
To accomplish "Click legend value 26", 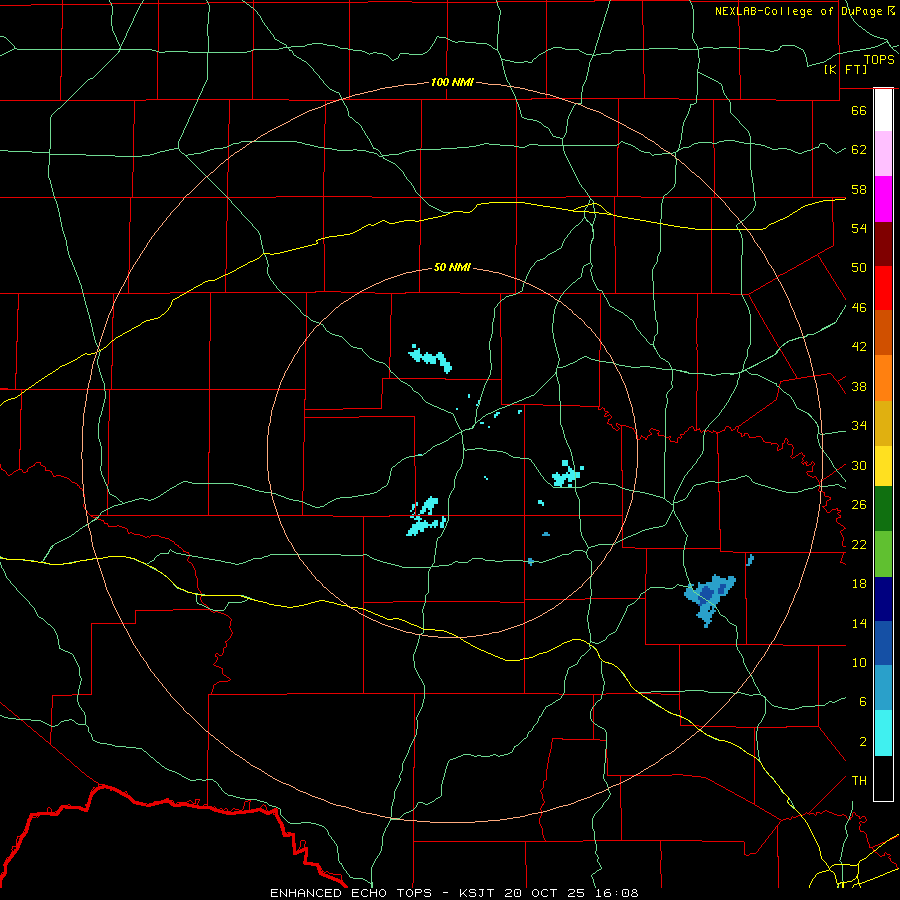I will tap(859, 505).
